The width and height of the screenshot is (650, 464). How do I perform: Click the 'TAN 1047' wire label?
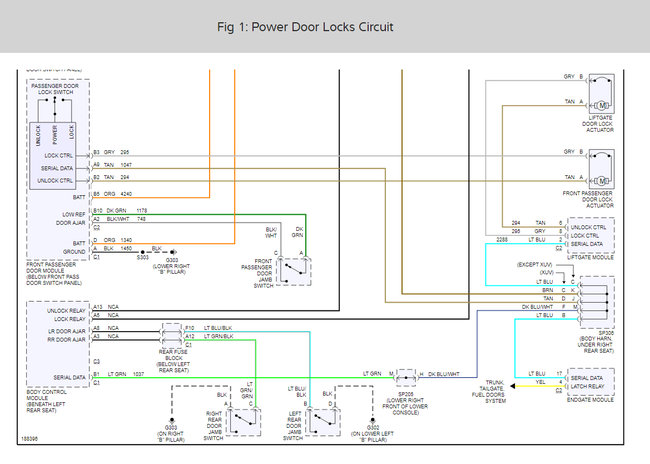point(118,165)
